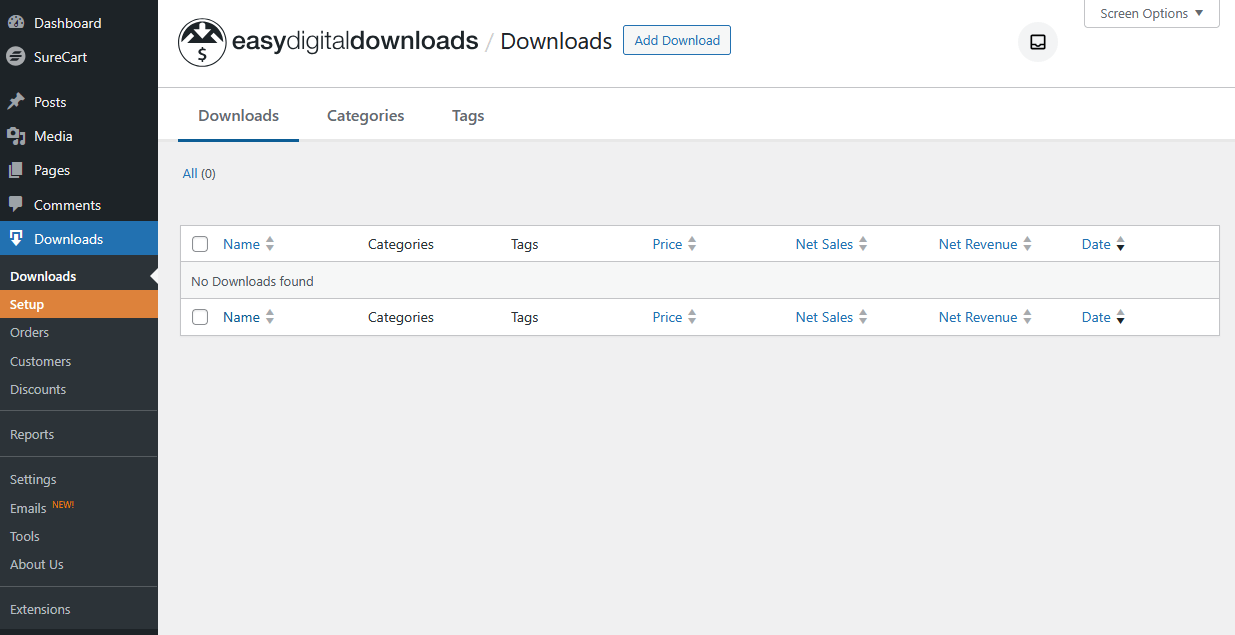This screenshot has width=1235, height=635.
Task: Click the Comments speech bubble icon
Action: point(16,204)
